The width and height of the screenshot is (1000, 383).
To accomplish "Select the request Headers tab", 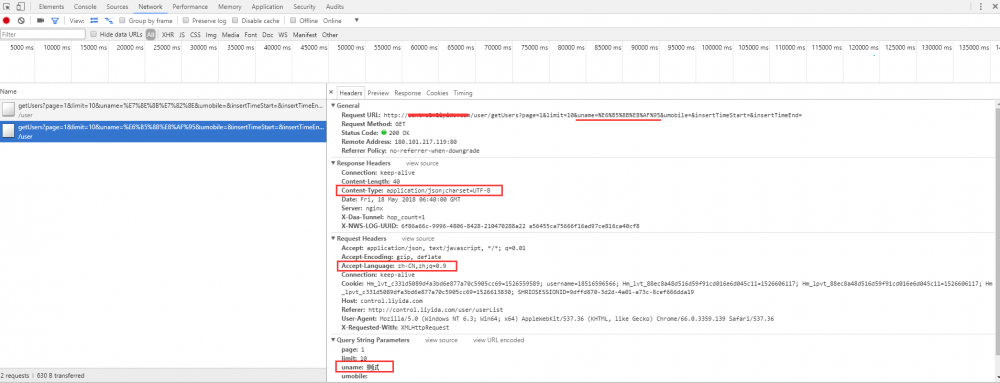I will (x=351, y=93).
